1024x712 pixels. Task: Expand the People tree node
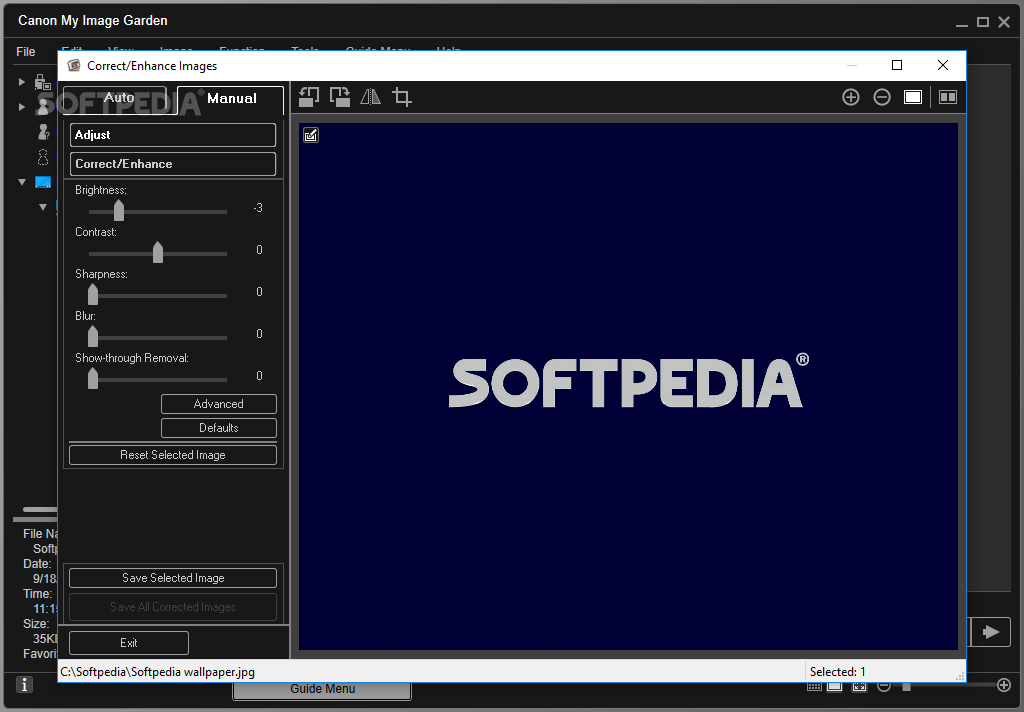pos(22,106)
